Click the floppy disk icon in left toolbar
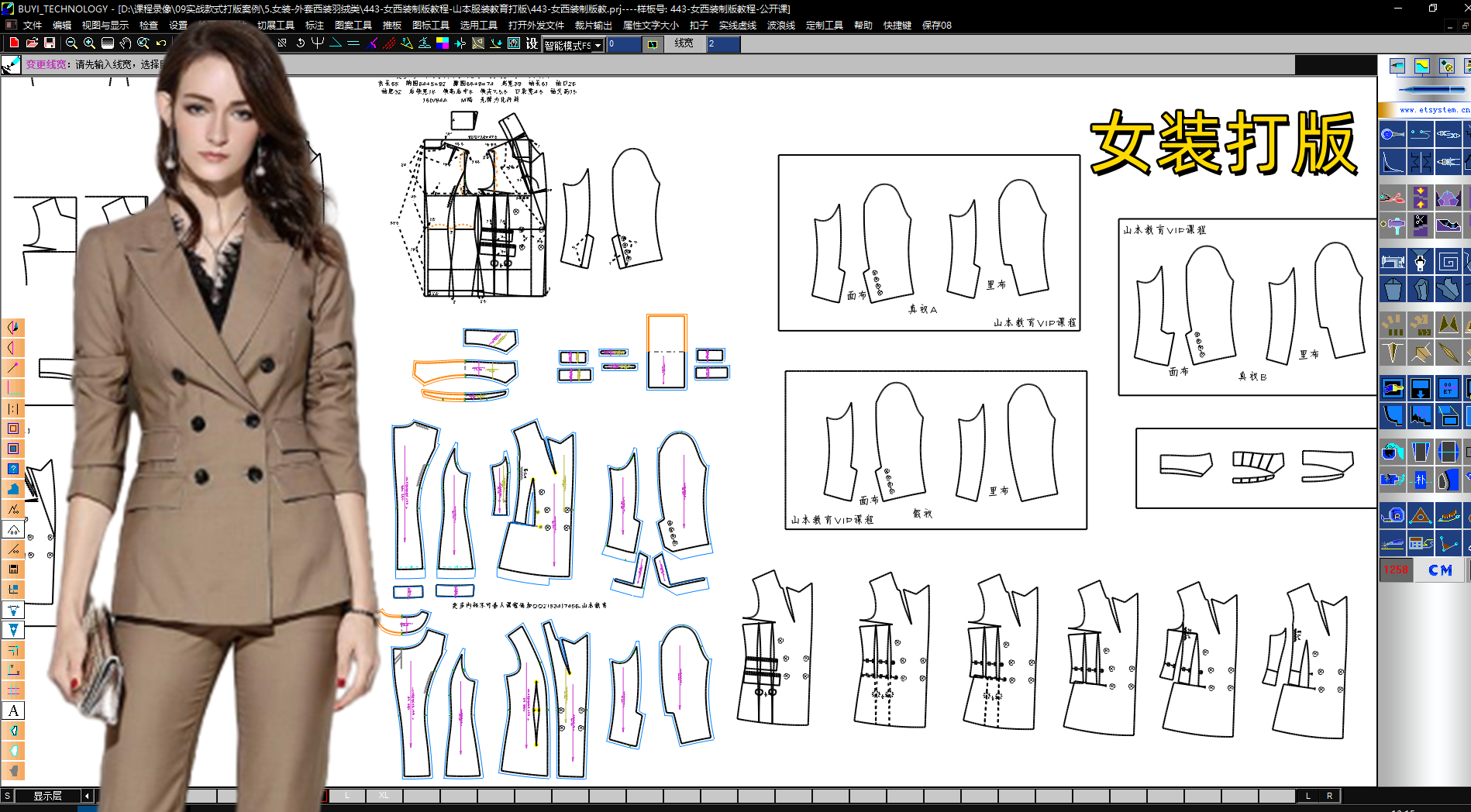Image resolution: width=1471 pixels, height=812 pixels. pos(13,569)
